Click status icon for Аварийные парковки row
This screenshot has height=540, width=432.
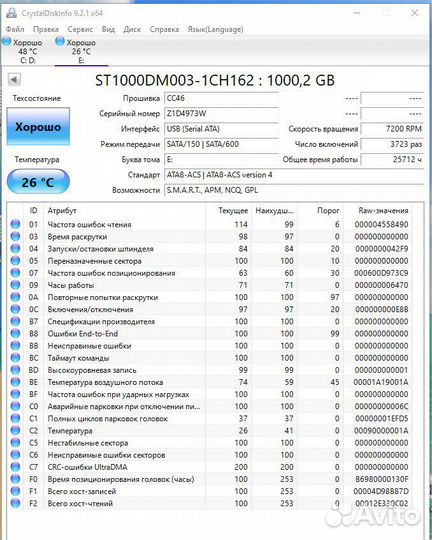click(x=16, y=406)
